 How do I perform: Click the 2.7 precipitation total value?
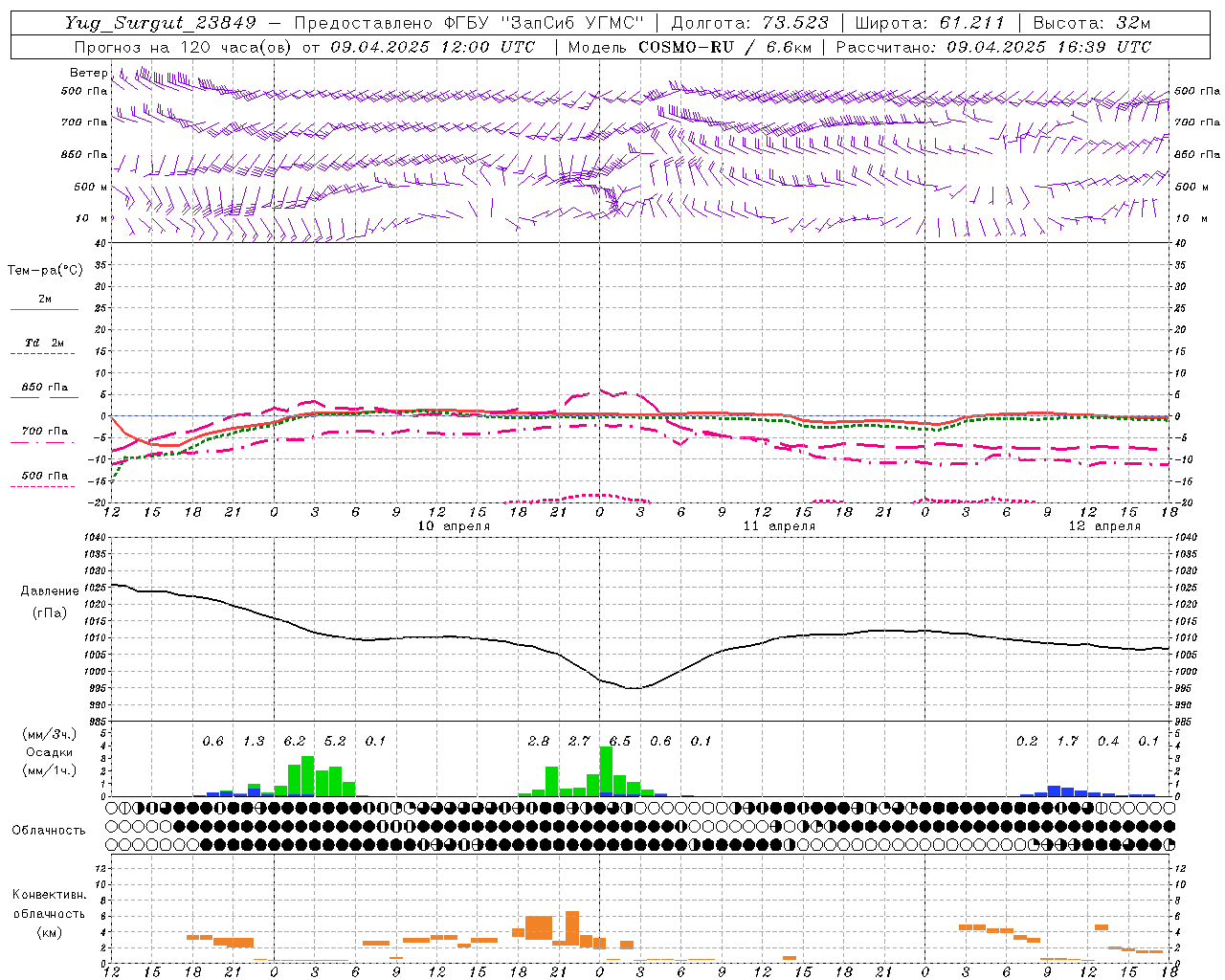[579, 741]
